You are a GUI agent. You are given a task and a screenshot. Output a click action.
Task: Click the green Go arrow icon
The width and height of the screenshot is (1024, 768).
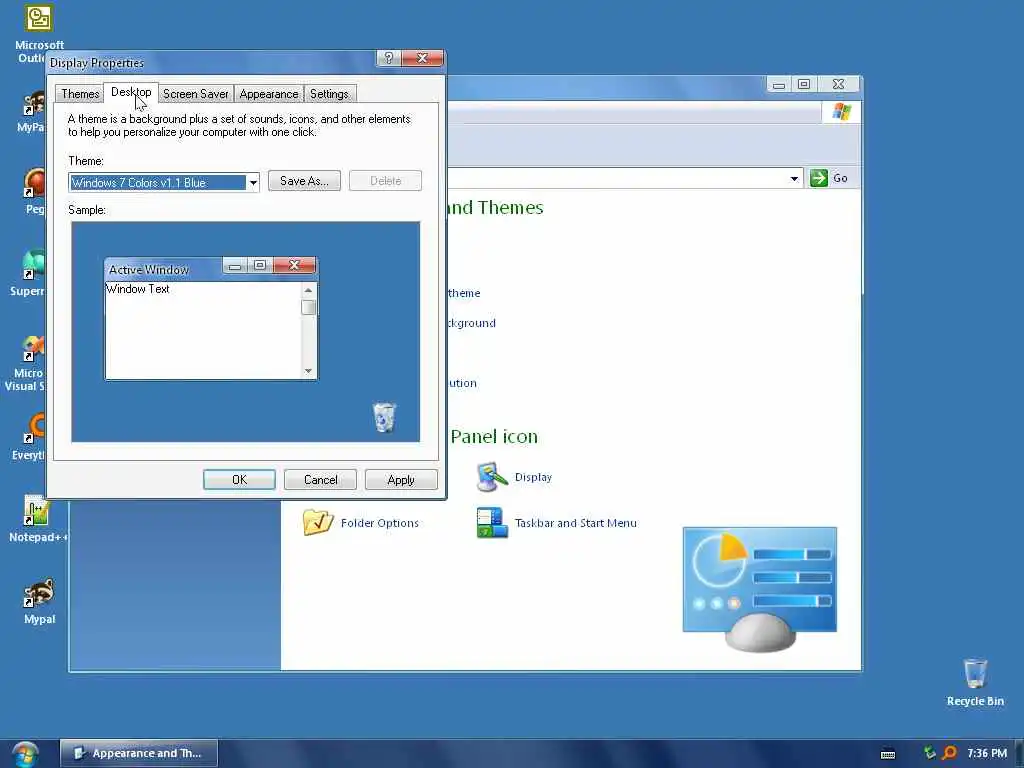point(818,178)
